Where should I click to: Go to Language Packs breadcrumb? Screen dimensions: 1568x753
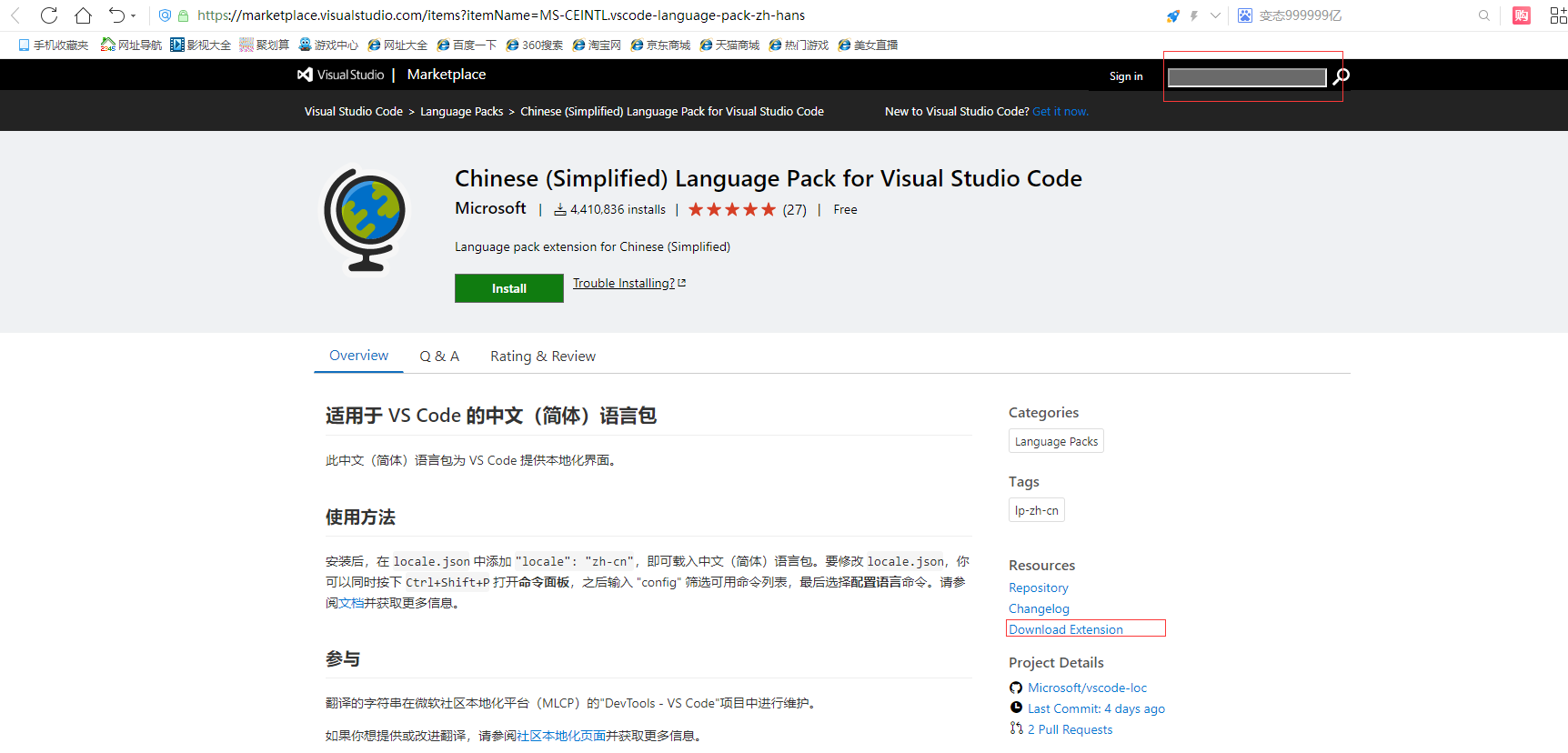point(461,111)
